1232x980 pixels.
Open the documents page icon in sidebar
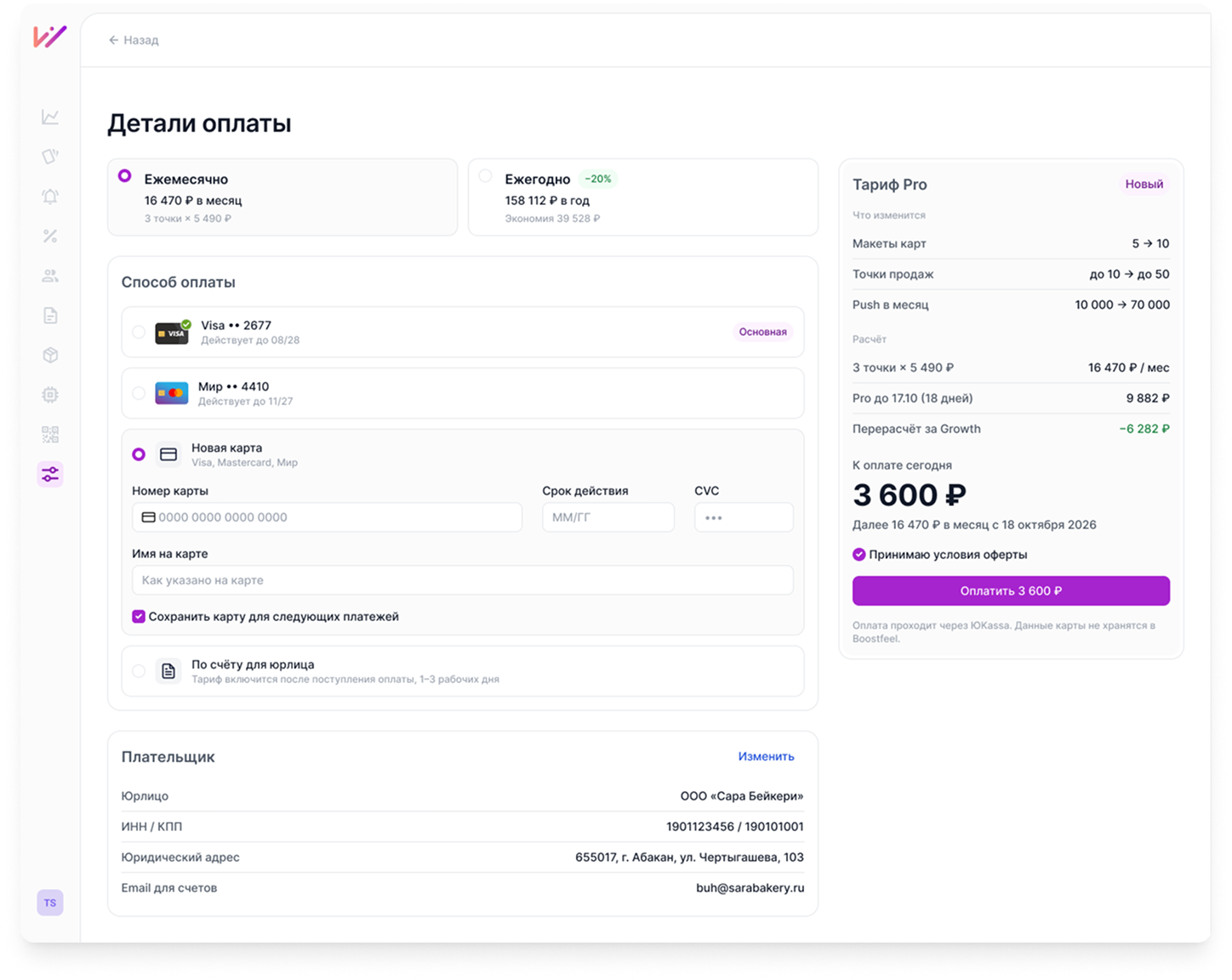50,316
